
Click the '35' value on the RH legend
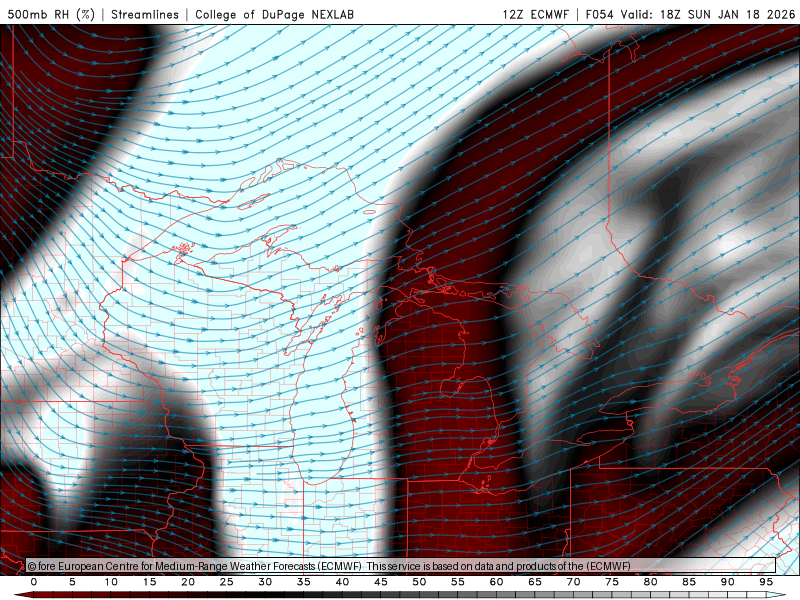pos(304,582)
